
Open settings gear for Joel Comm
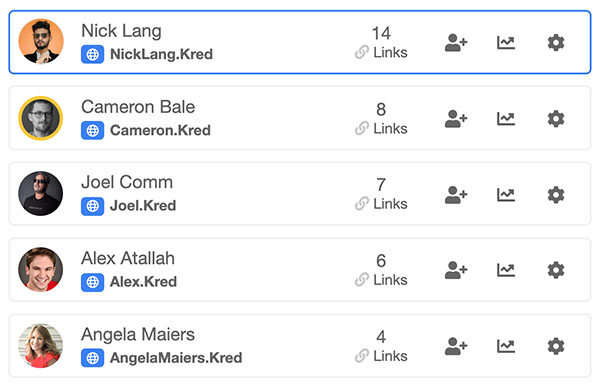[556, 195]
